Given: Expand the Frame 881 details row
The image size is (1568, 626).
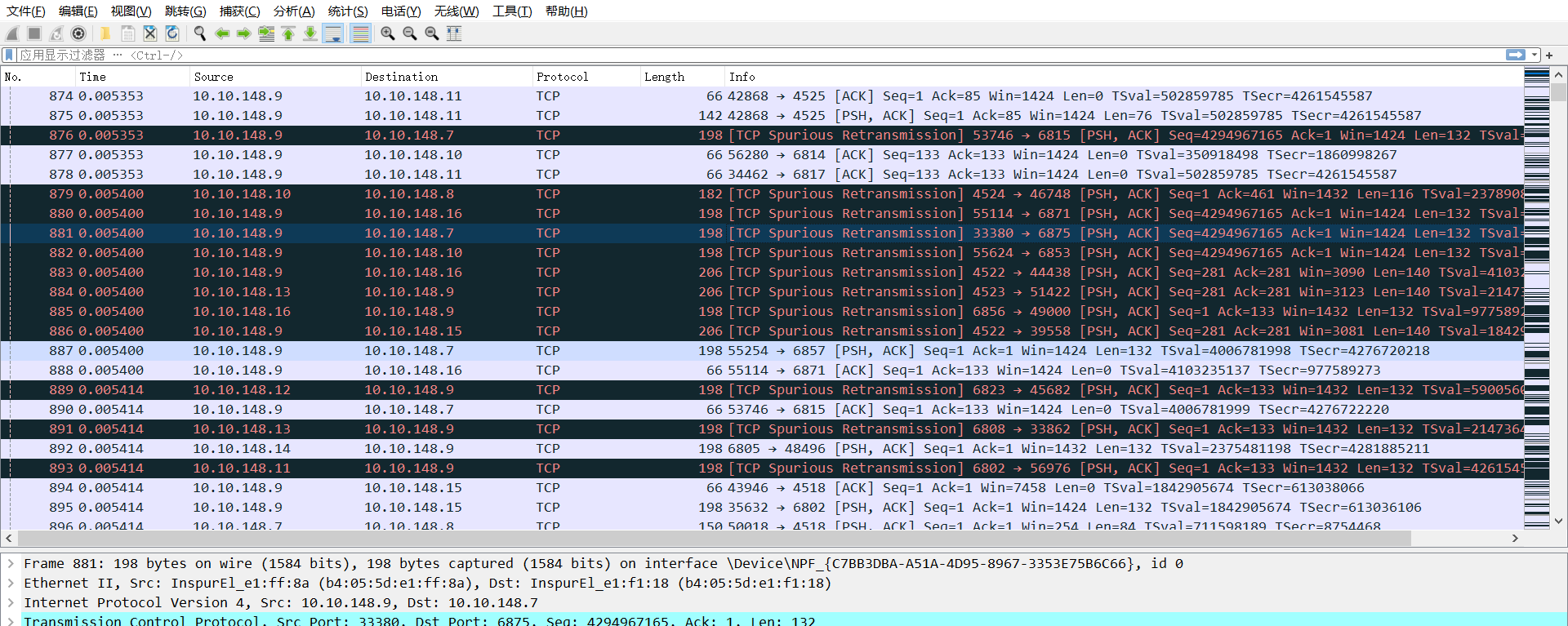Looking at the screenshot, I should pos(11,564).
